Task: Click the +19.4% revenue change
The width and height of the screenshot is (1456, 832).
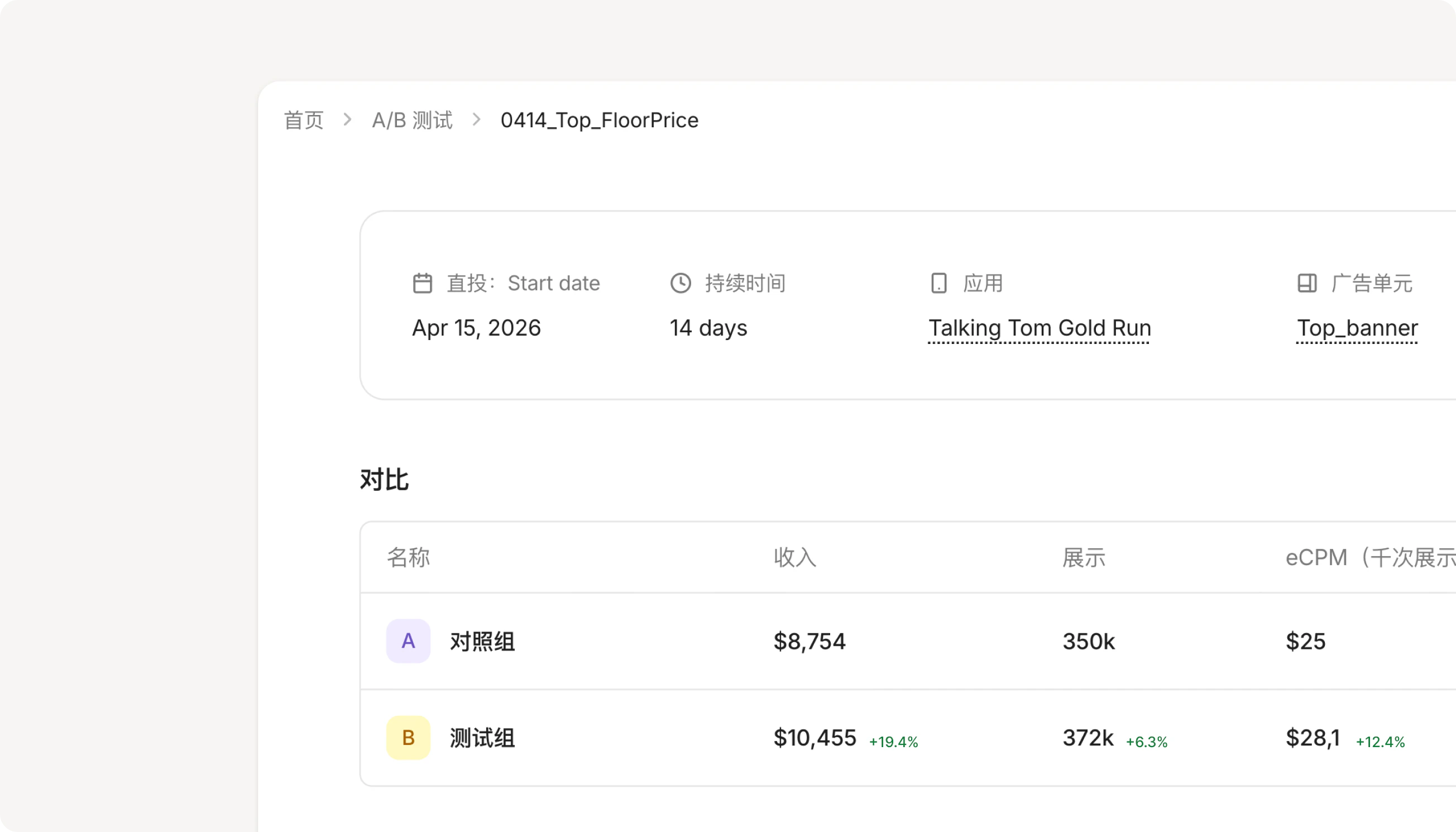Action: 893,742
